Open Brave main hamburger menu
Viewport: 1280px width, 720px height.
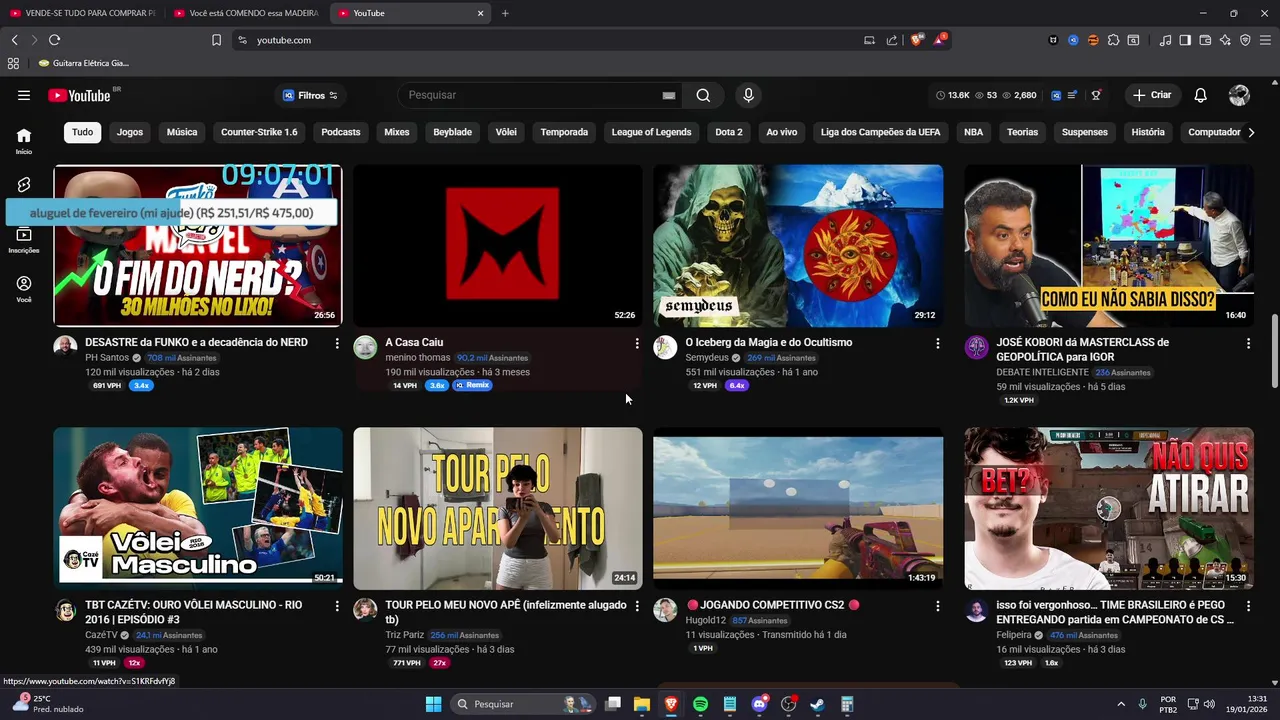point(1265,40)
